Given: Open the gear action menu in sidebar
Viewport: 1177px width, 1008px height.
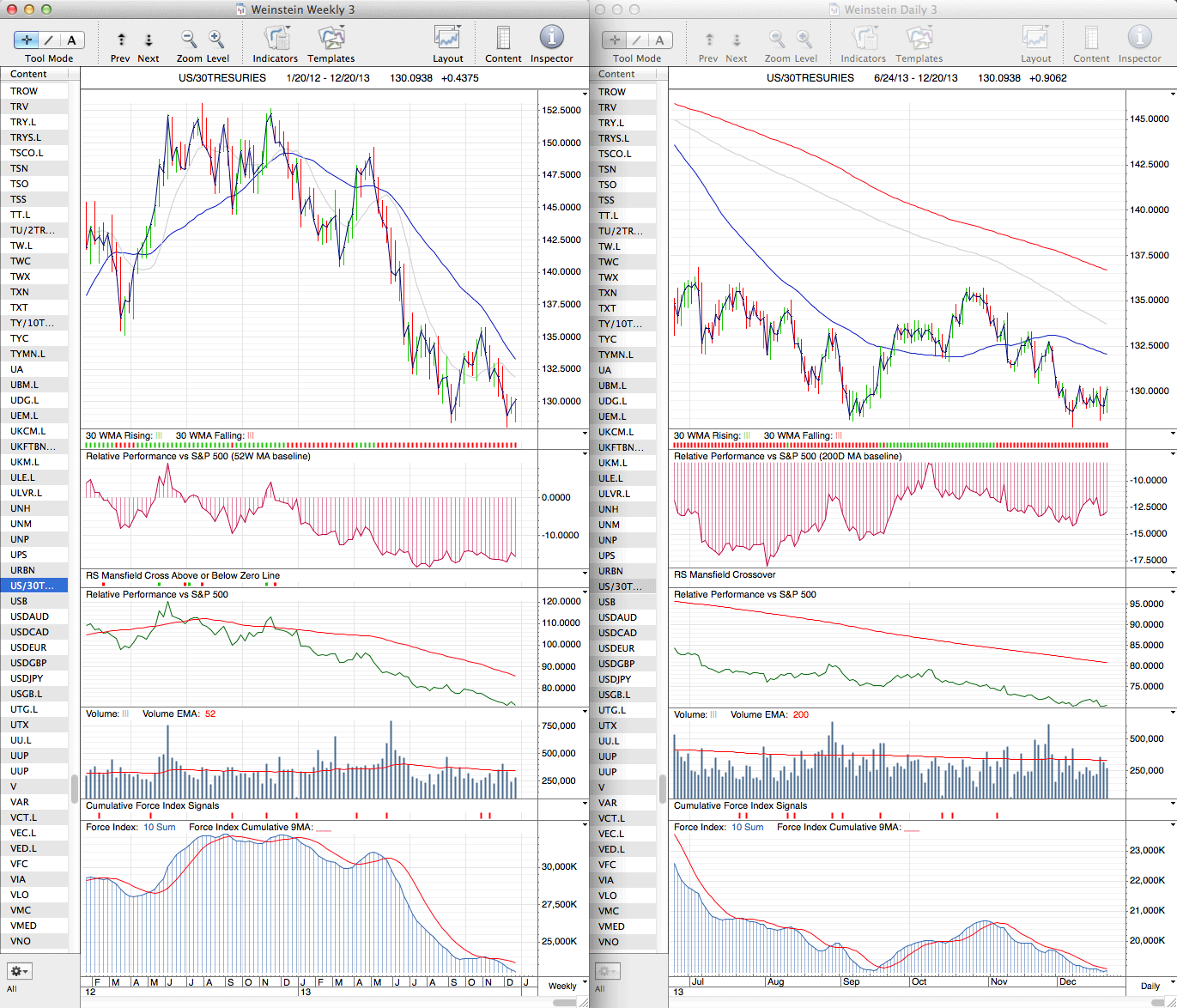Looking at the screenshot, I should (19, 971).
